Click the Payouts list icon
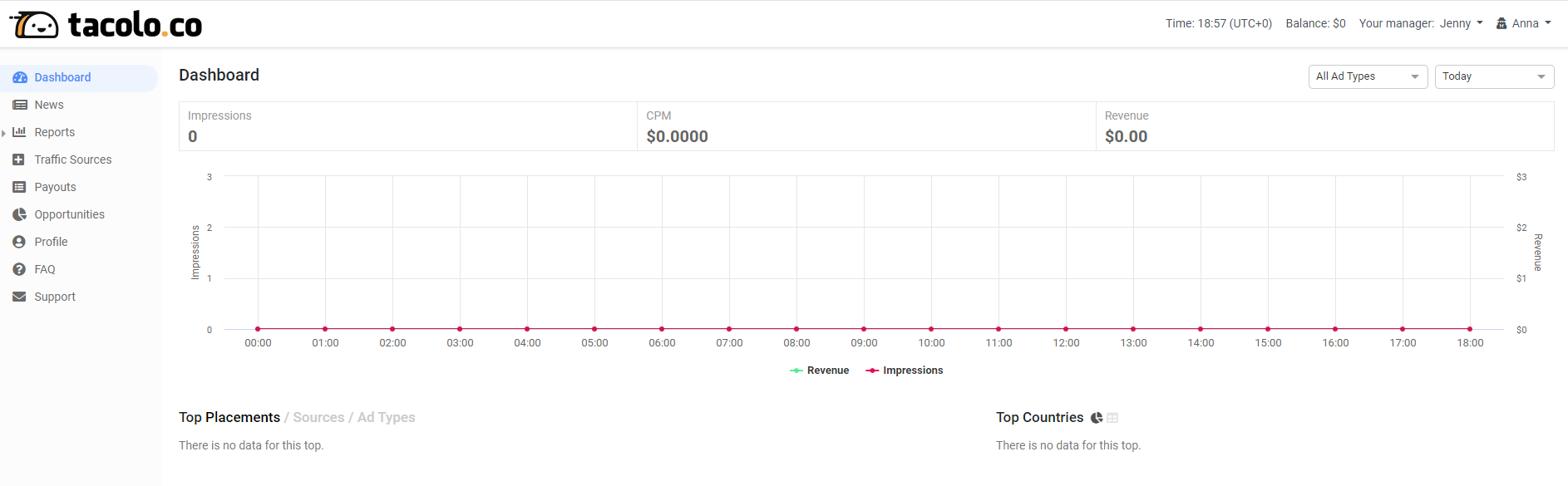This screenshot has width=1568, height=486. pos(19,187)
